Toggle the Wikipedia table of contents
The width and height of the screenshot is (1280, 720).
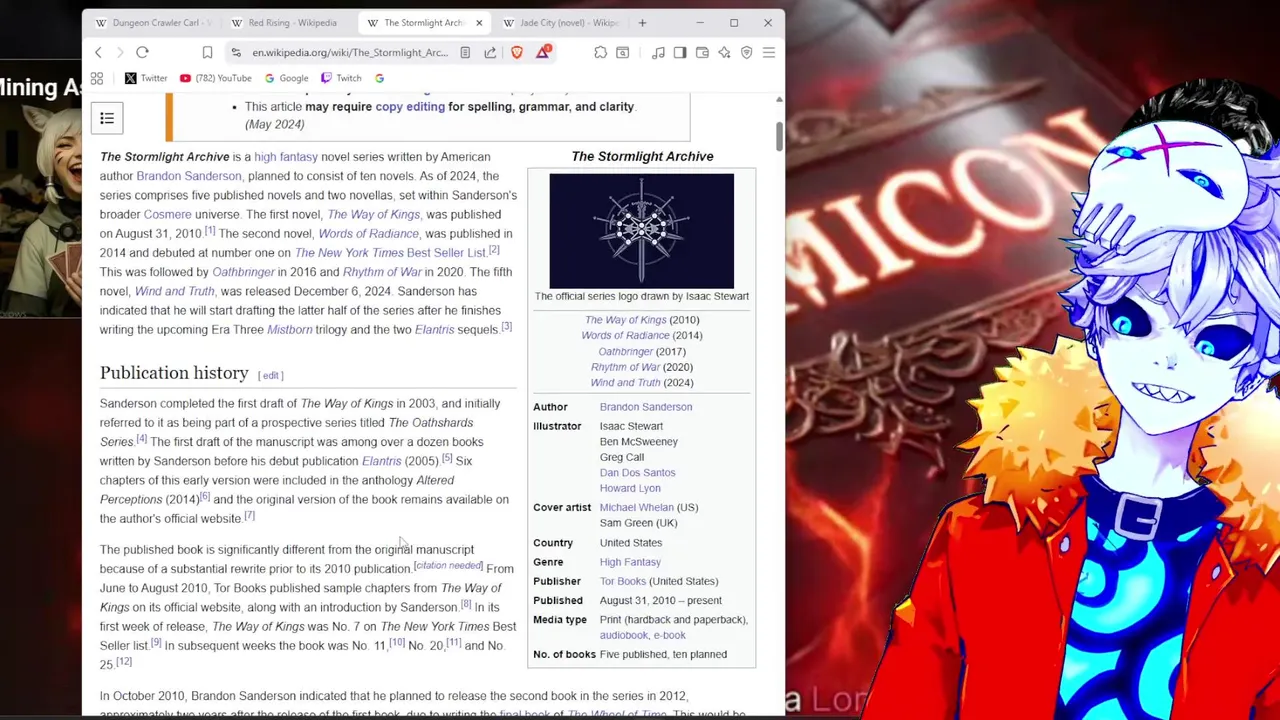click(x=107, y=118)
